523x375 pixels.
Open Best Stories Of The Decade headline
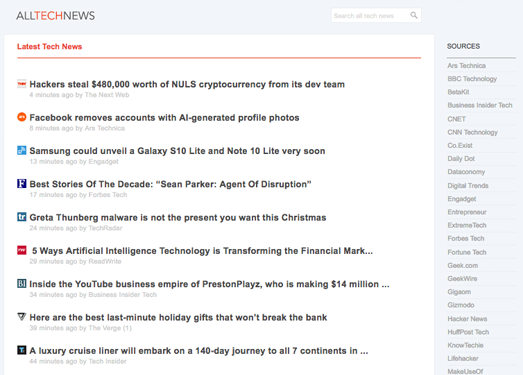point(170,184)
